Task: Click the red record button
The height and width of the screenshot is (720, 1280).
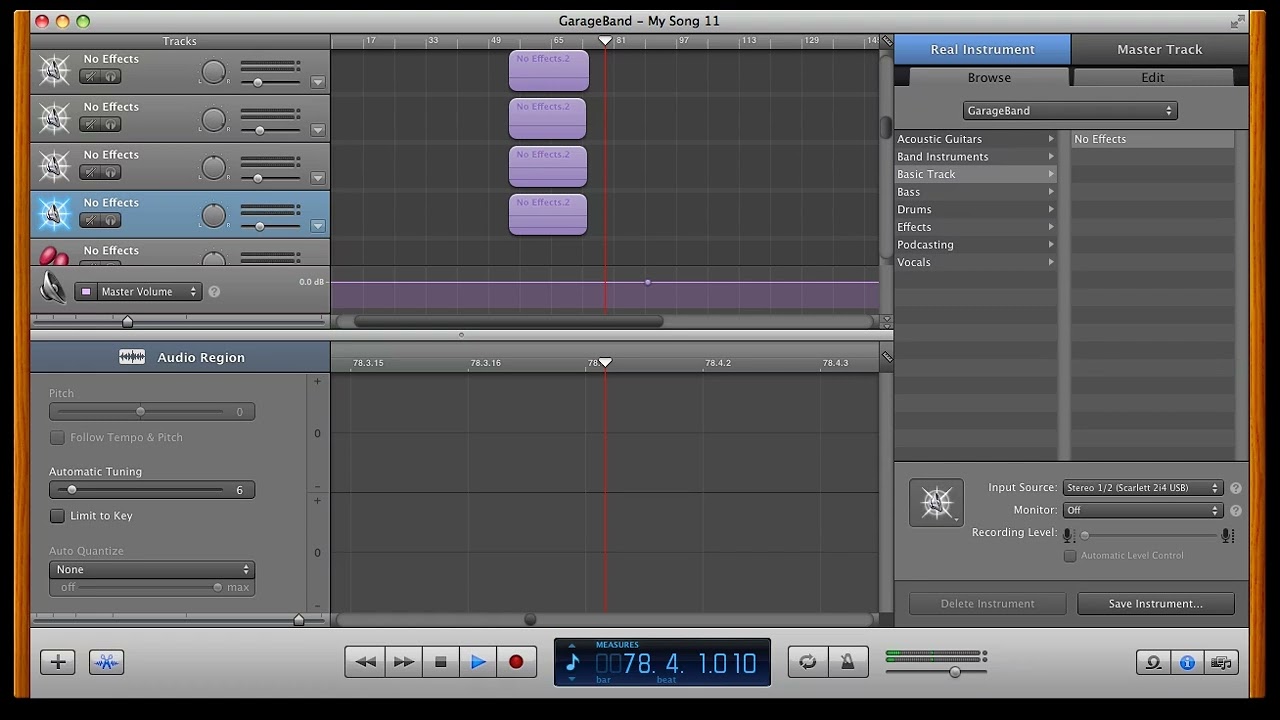Action: (516, 662)
